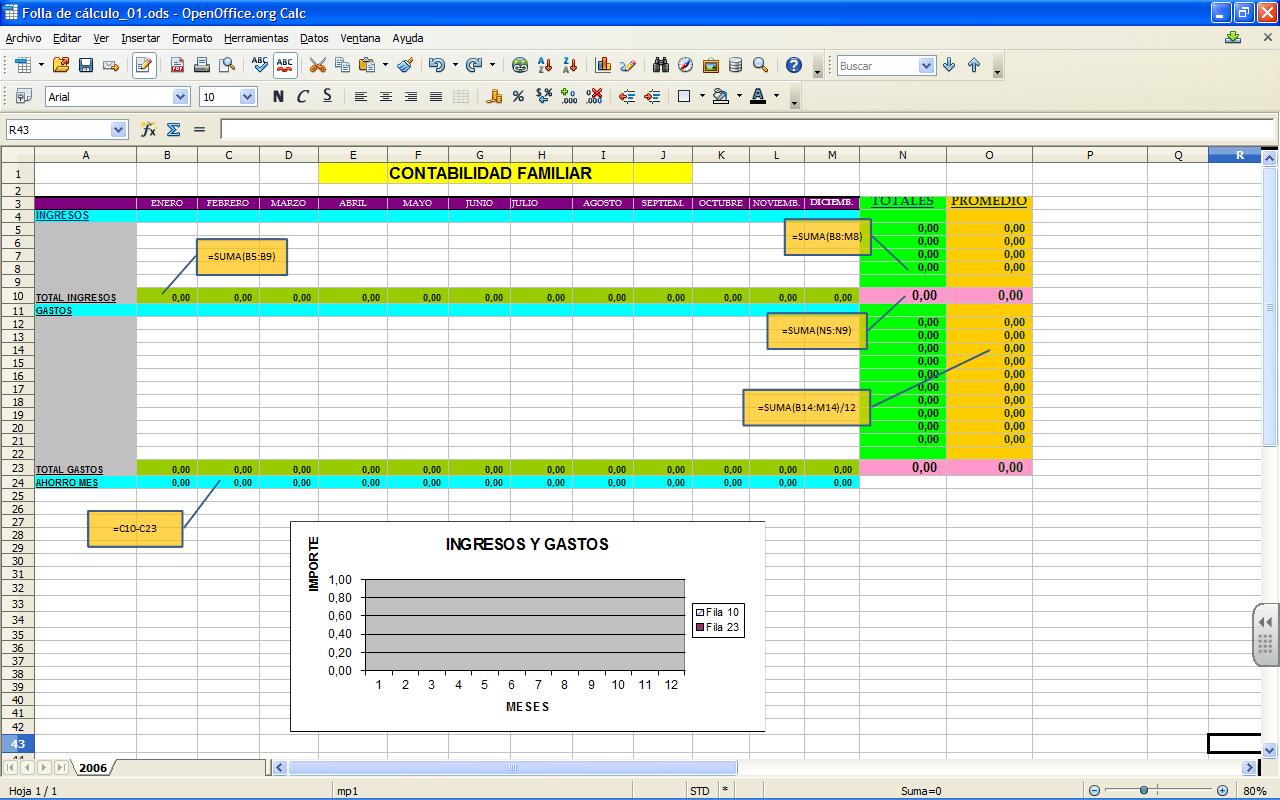Click the font color swatch button
Screen dimensions: 1280x800
point(757,97)
